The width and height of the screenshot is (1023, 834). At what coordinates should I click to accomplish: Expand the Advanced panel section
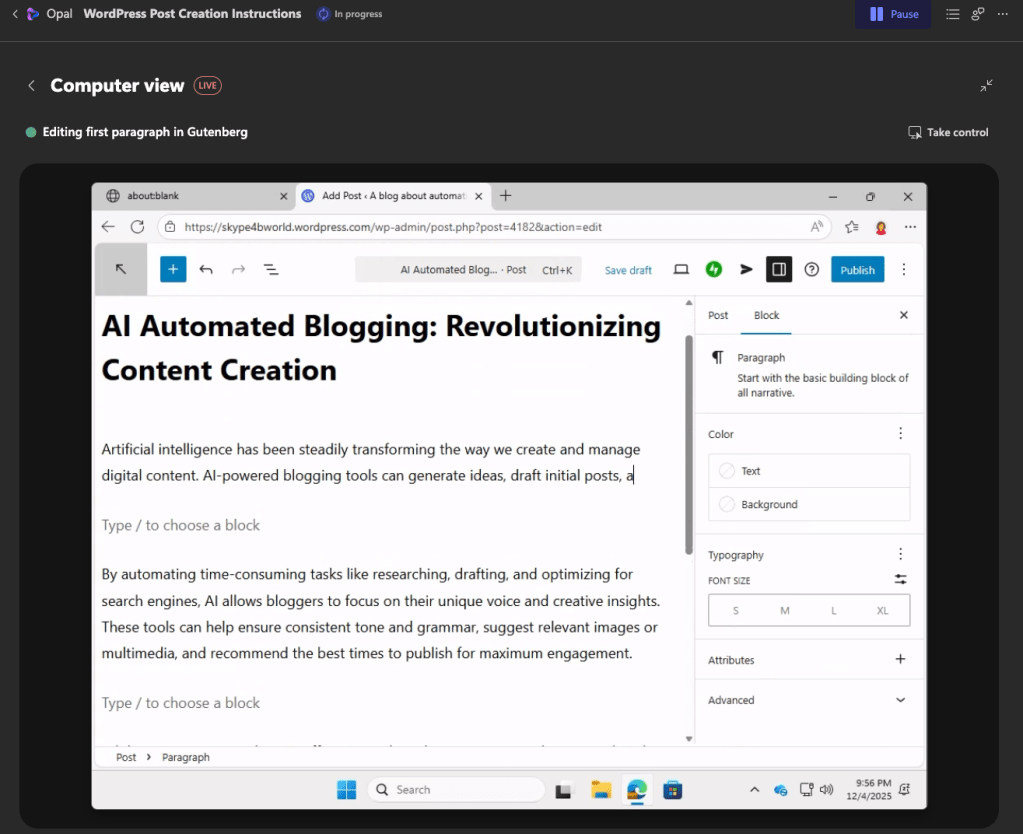tap(900, 700)
